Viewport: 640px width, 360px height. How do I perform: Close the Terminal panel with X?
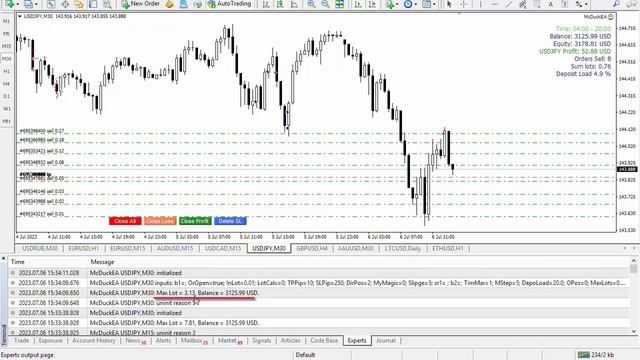pyautogui.click(x=3, y=259)
